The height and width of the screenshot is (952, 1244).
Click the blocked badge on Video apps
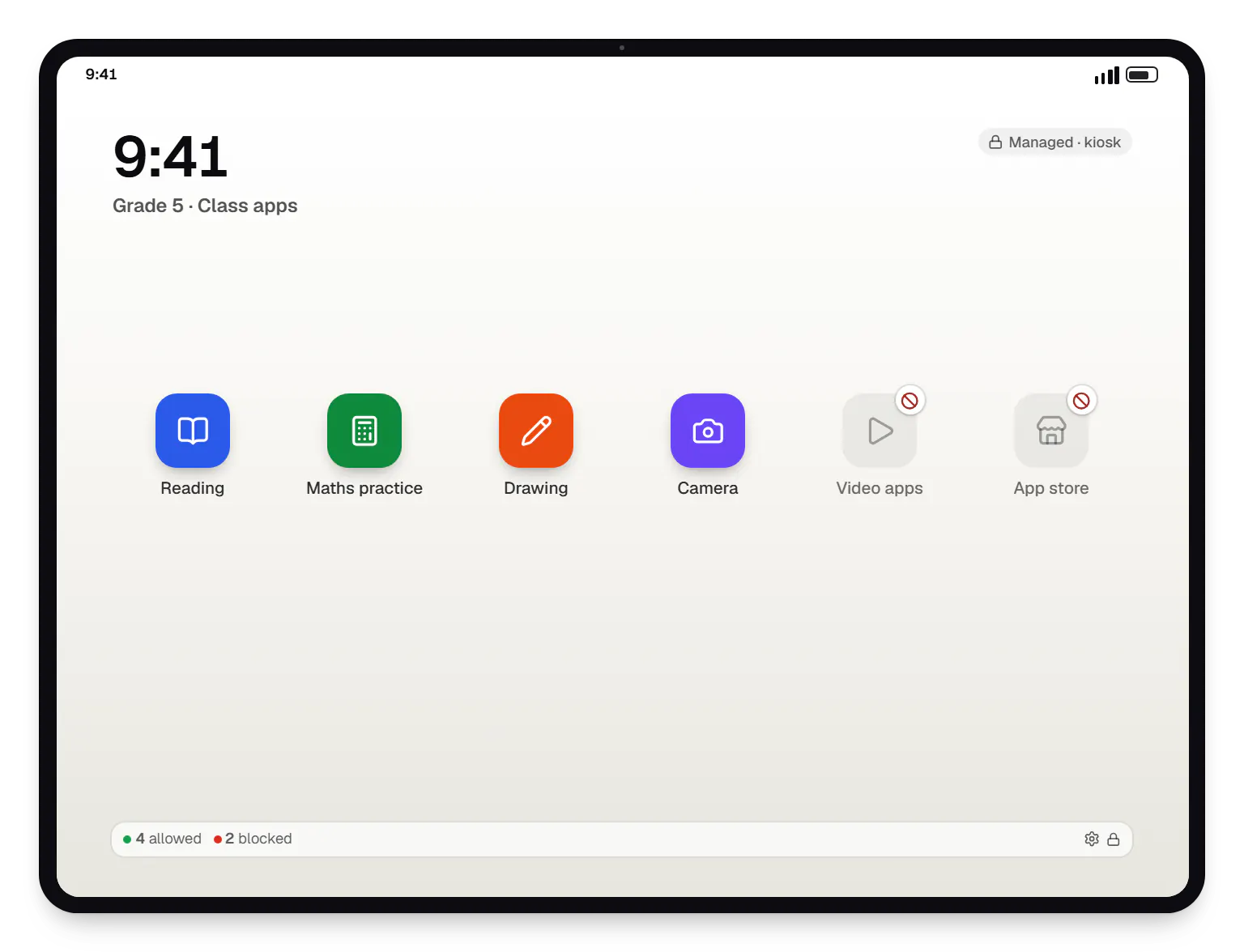[910, 400]
